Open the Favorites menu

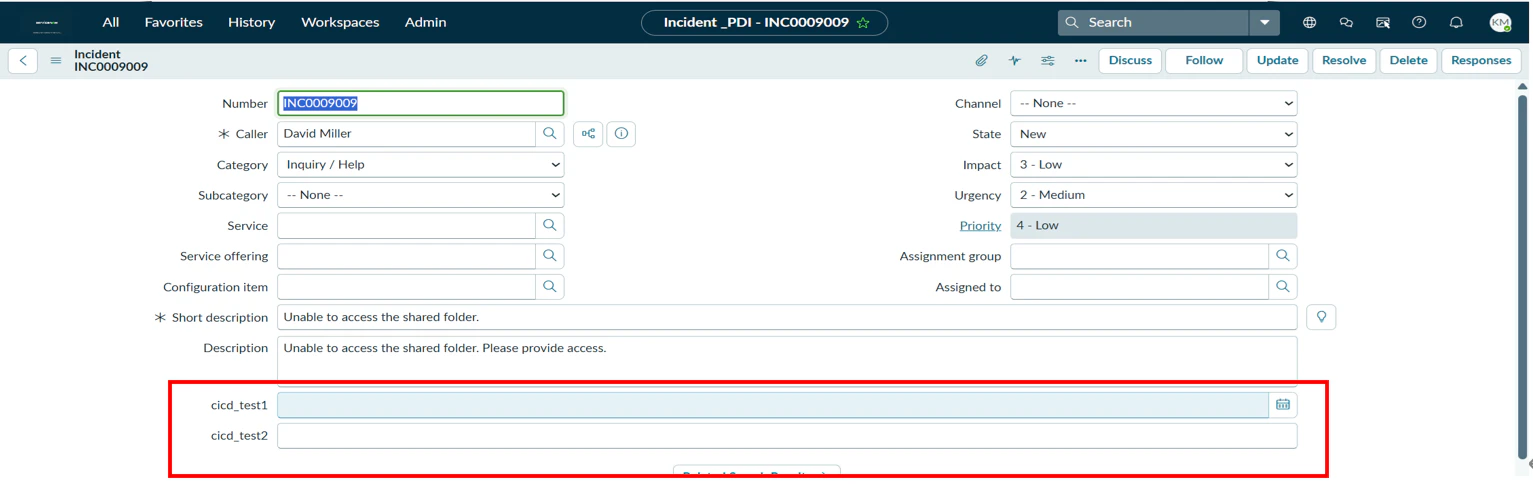pyautogui.click(x=173, y=22)
